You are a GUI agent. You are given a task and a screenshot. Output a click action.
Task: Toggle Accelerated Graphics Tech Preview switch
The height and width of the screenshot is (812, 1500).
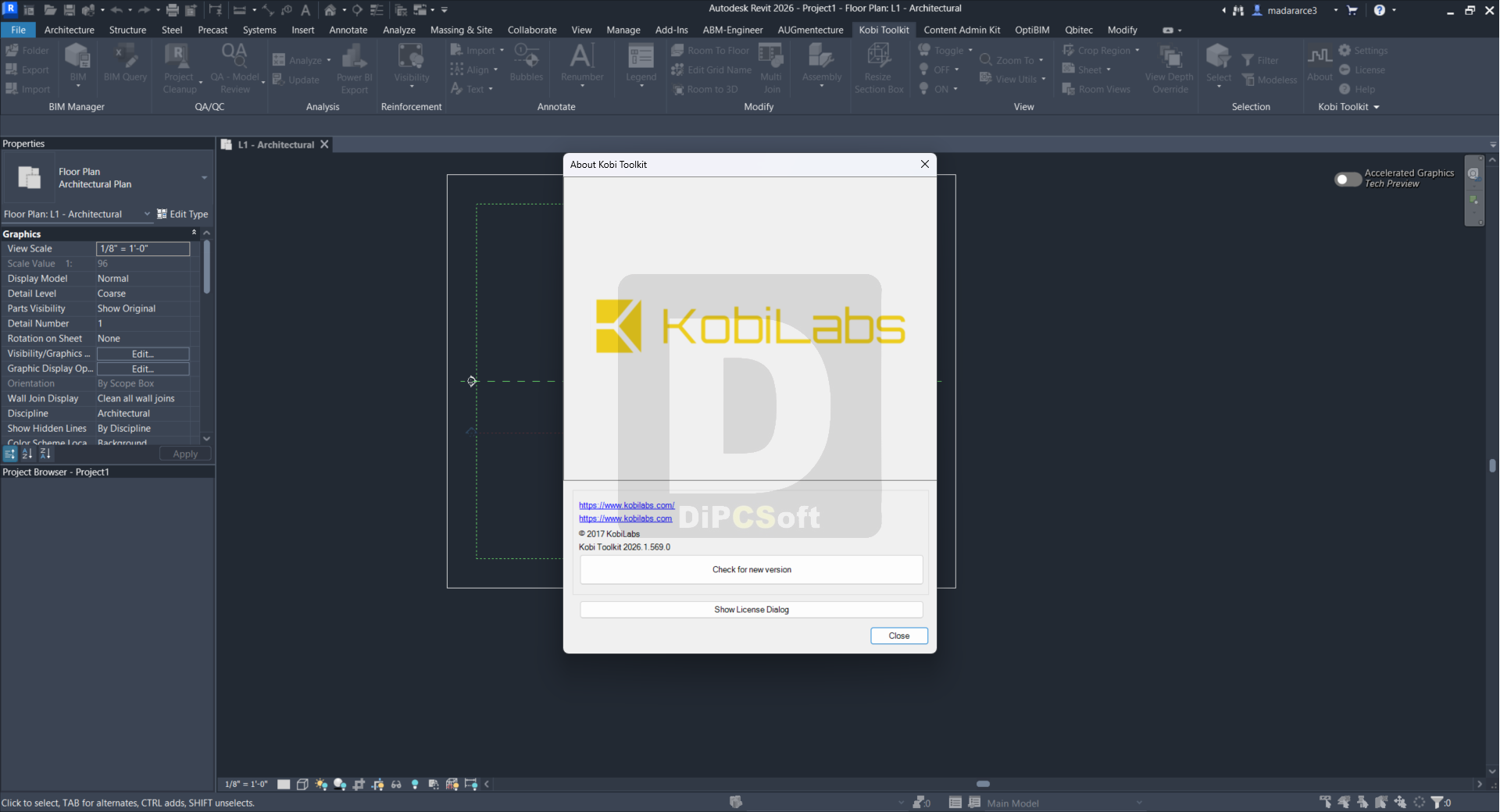coord(1348,179)
